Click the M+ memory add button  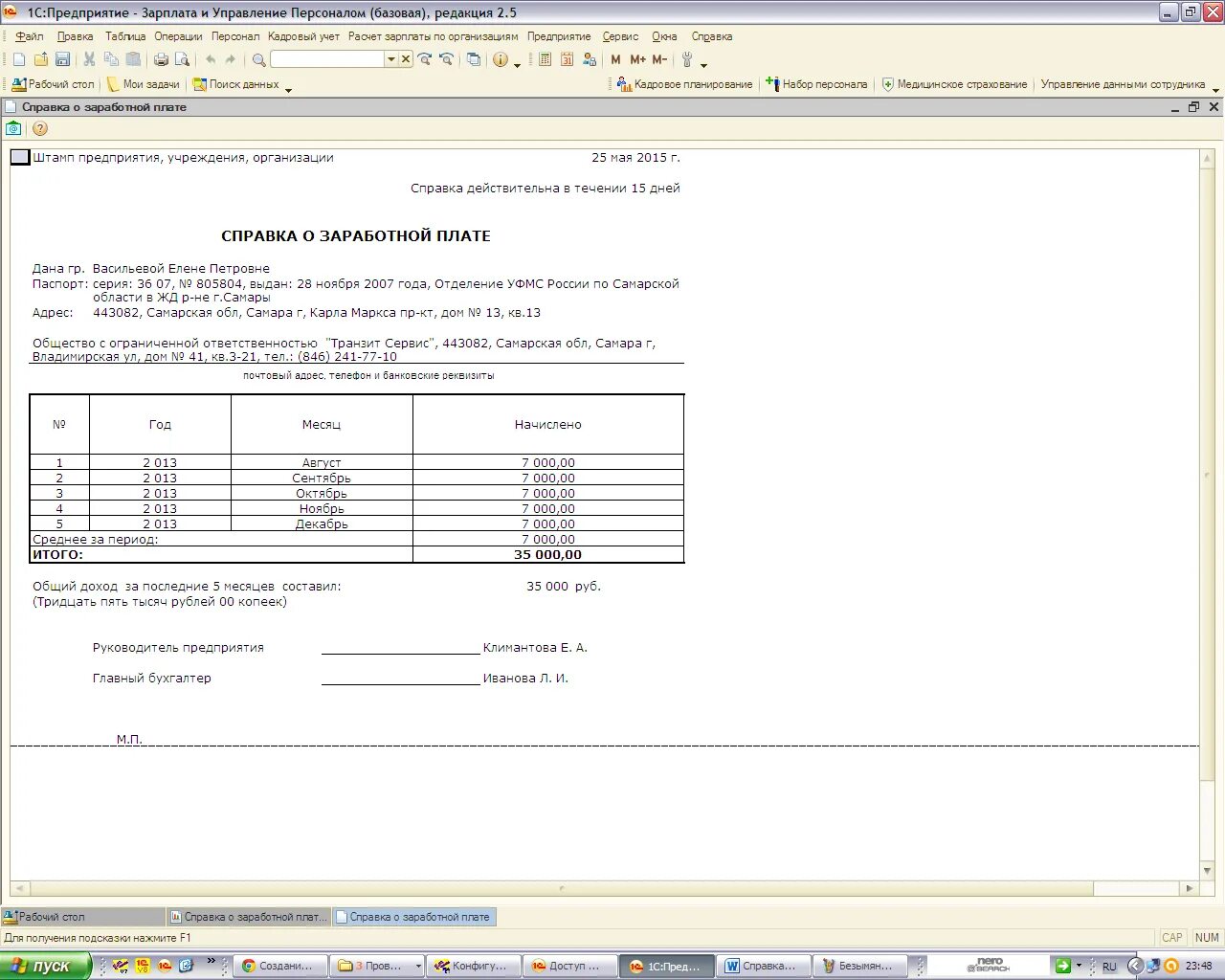coord(637,59)
